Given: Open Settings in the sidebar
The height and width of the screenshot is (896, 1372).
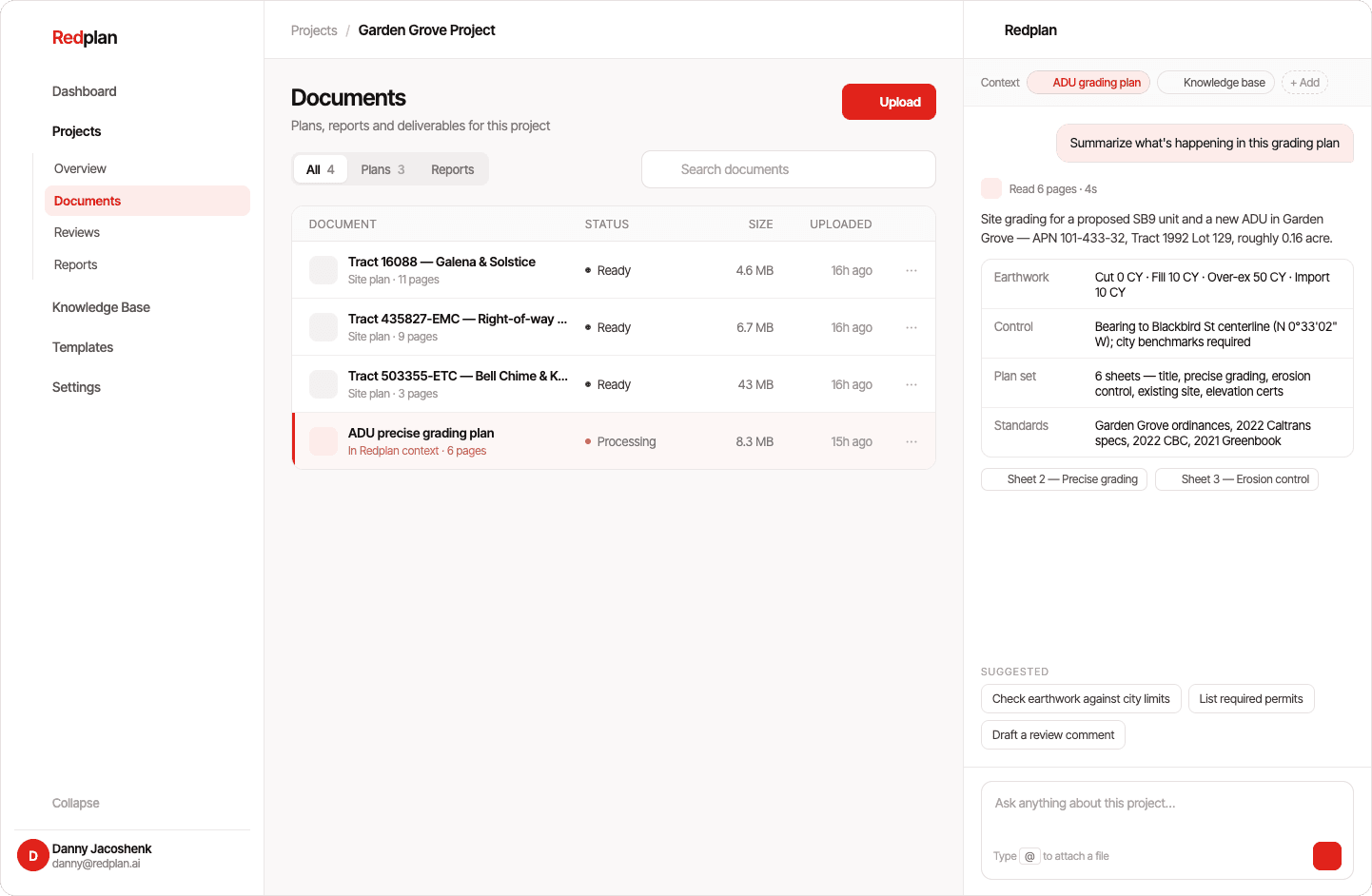Looking at the screenshot, I should pyautogui.click(x=76, y=387).
